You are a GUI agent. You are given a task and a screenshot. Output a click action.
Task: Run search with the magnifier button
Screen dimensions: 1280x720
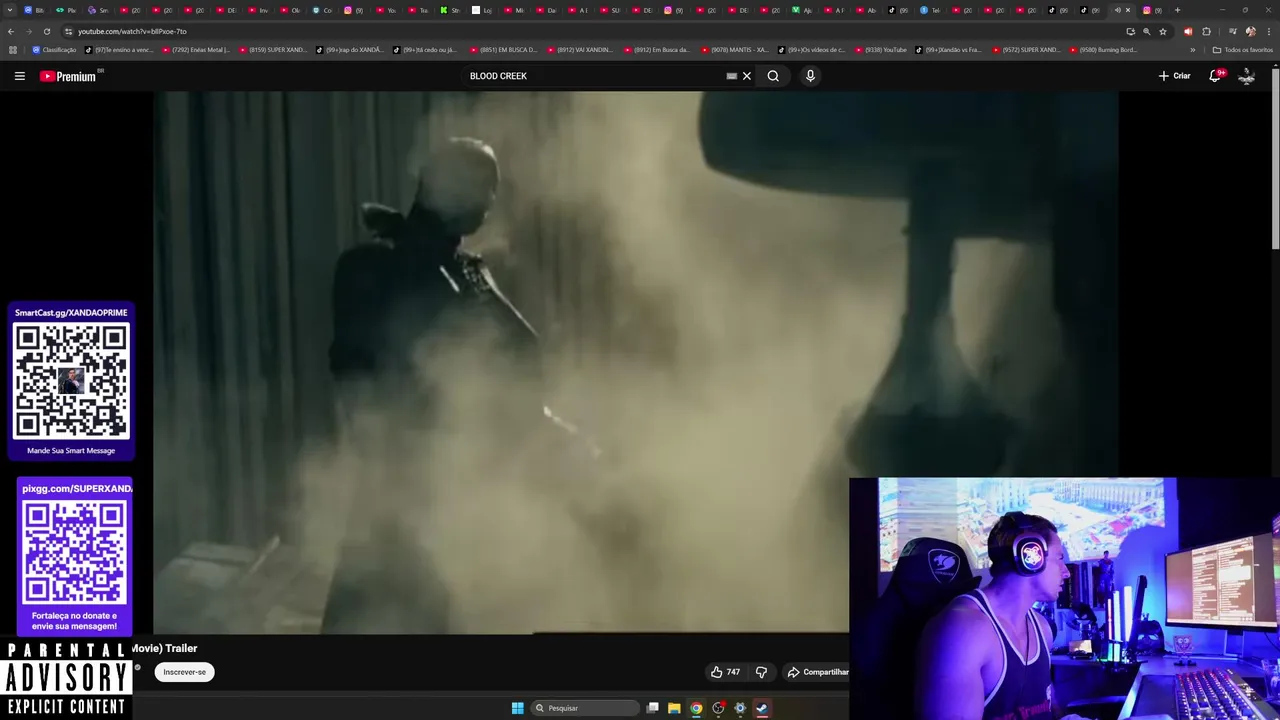[x=773, y=76]
